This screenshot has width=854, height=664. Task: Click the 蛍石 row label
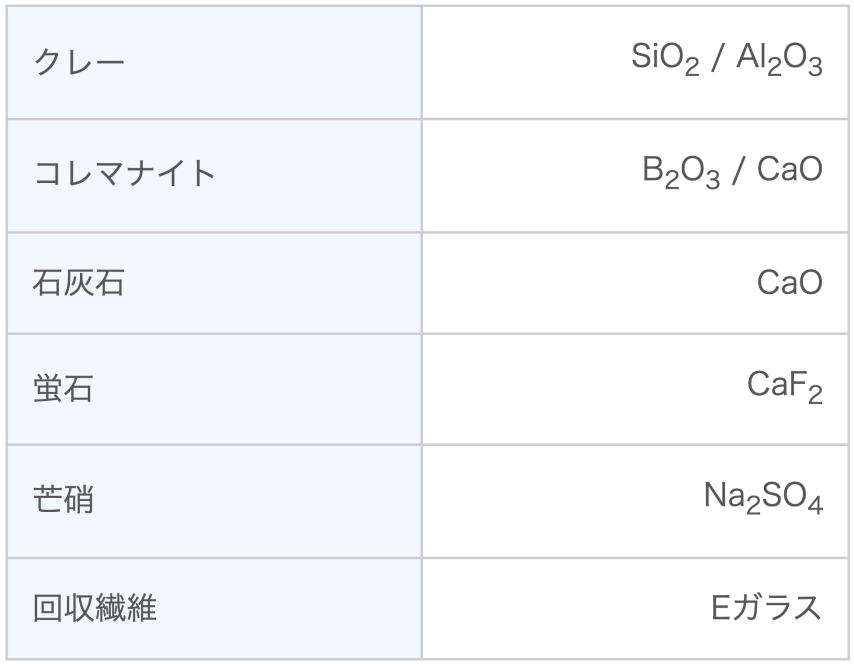pyautogui.click(x=64, y=389)
